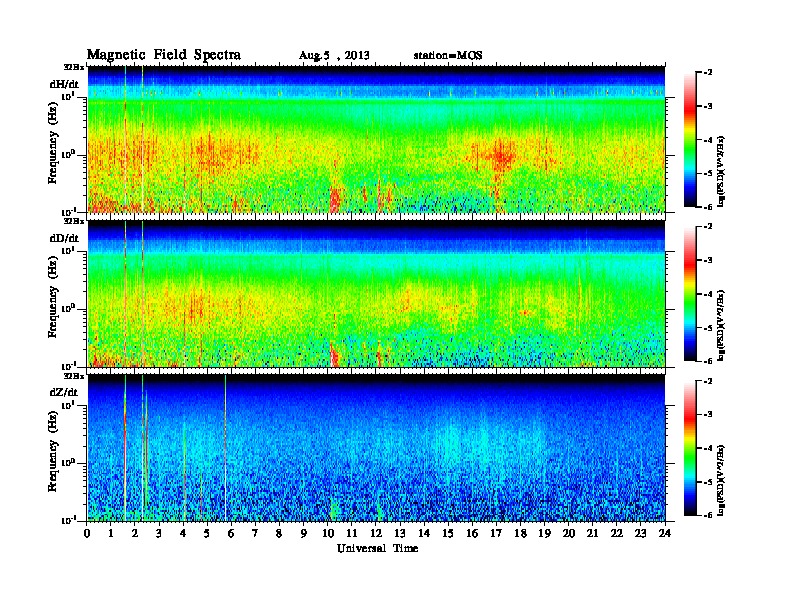Image resolution: width=792 pixels, height=612 pixels.
Task: Click the dH/dt panel label
Action: click(x=64, y=84)
